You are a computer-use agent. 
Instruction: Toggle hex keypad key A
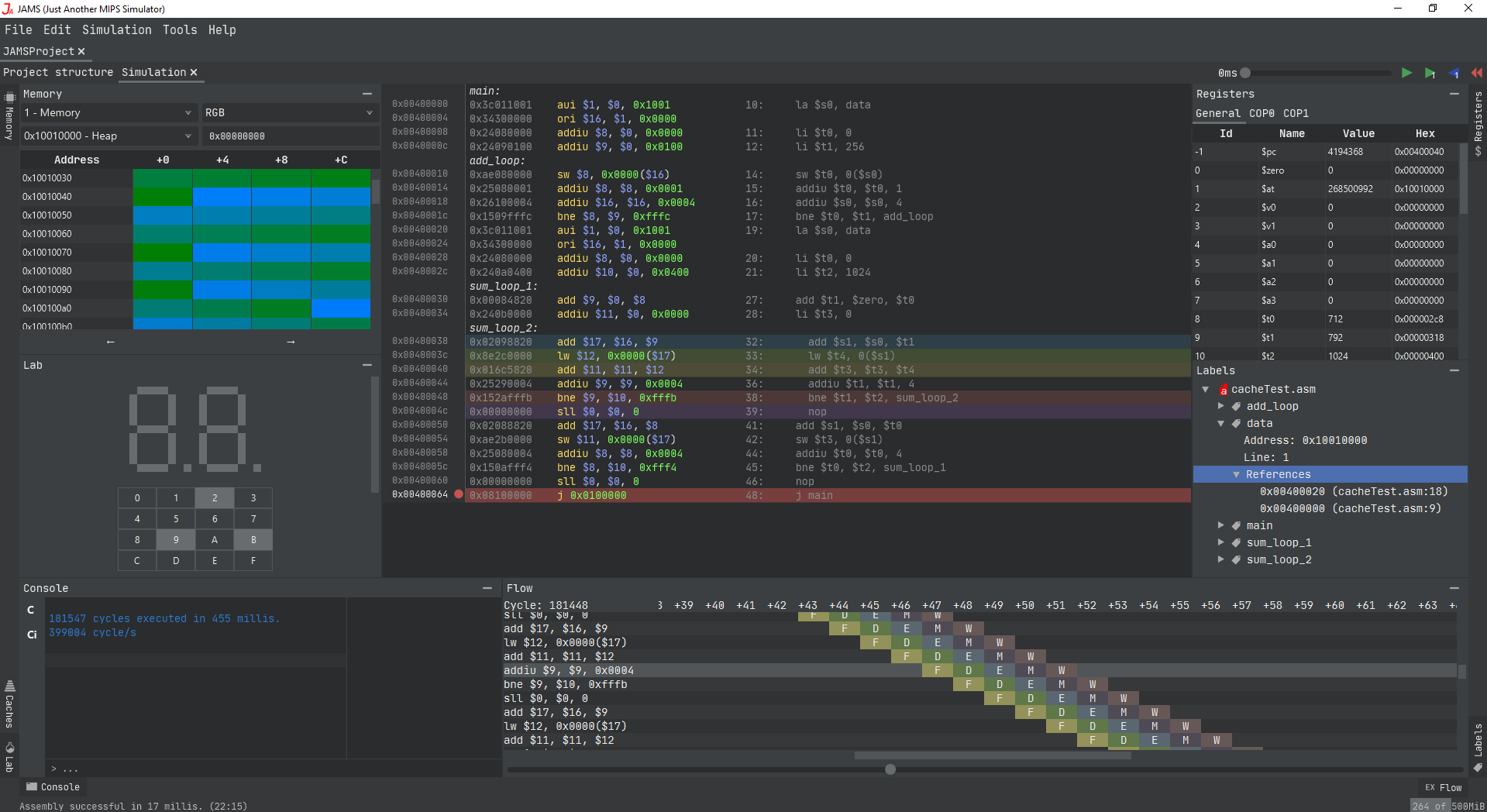tap(215, 539)
